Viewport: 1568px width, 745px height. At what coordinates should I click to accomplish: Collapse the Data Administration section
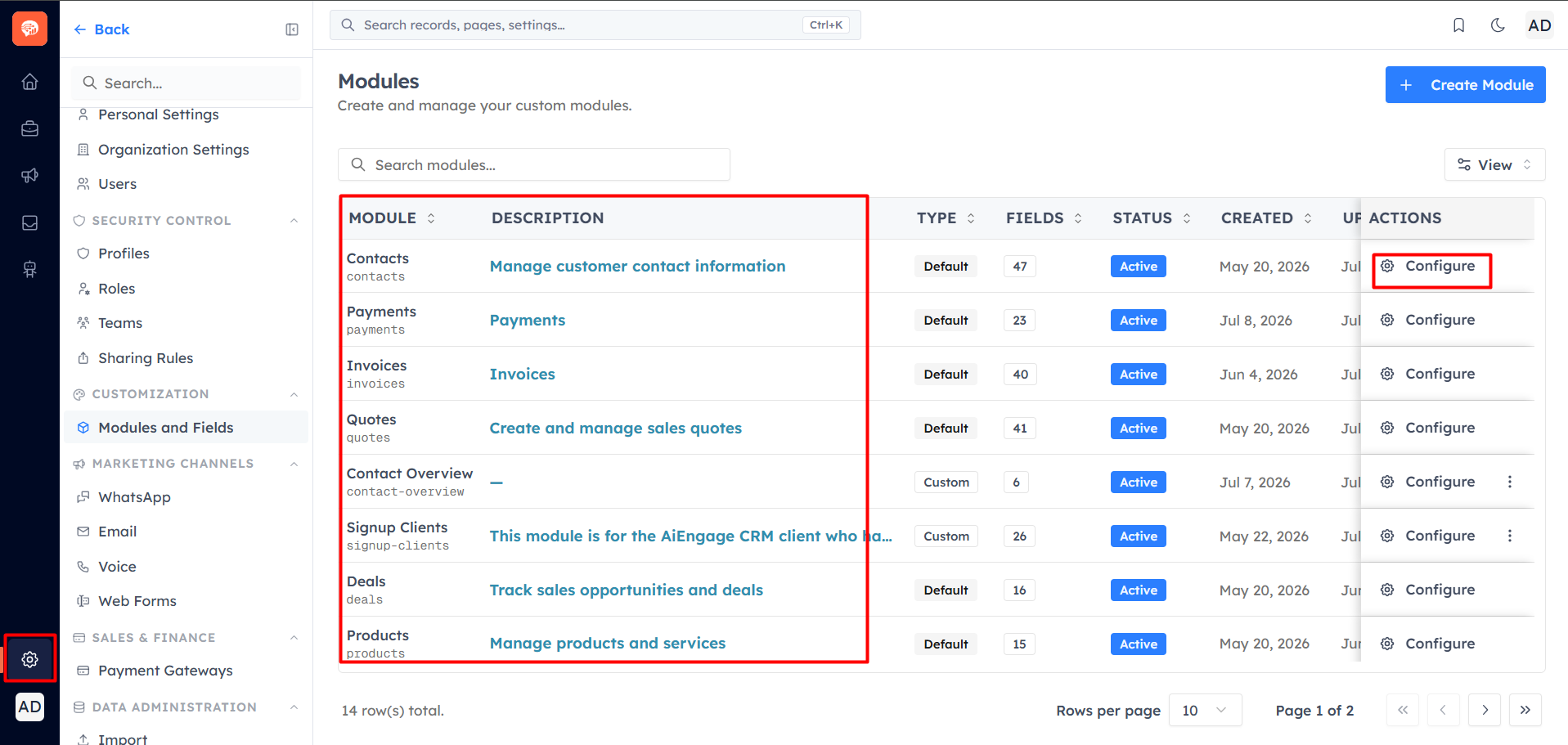coord(294,707)
